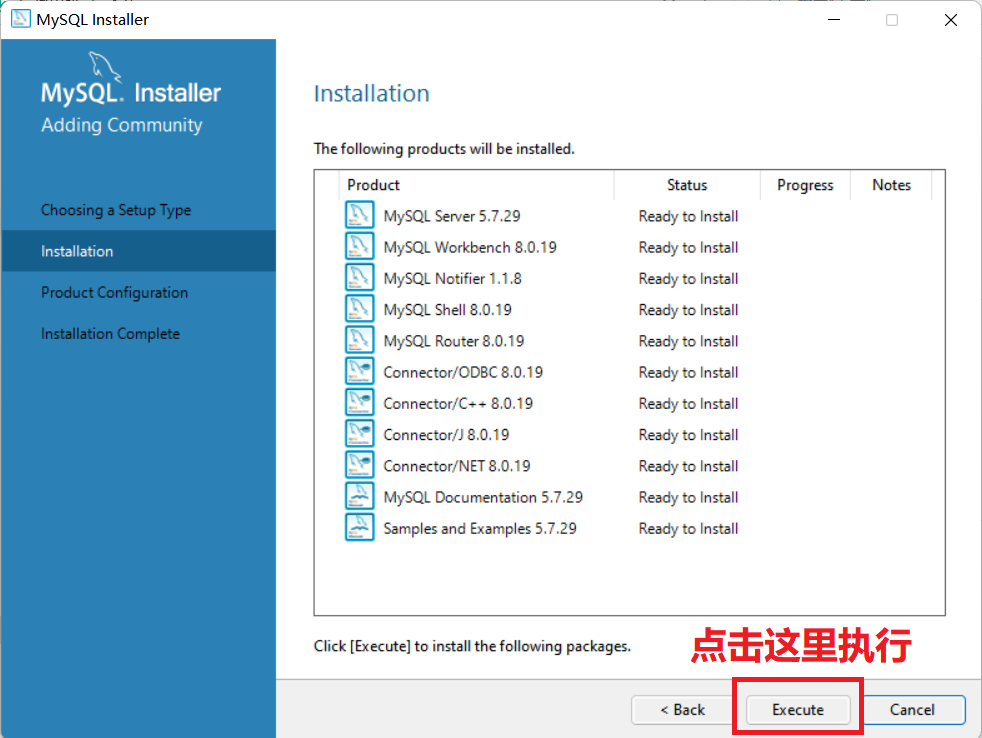Screen dimensions: 982x738
Task: Click the Connector/J 8.0.19 product icon
Action: (359, 434)
